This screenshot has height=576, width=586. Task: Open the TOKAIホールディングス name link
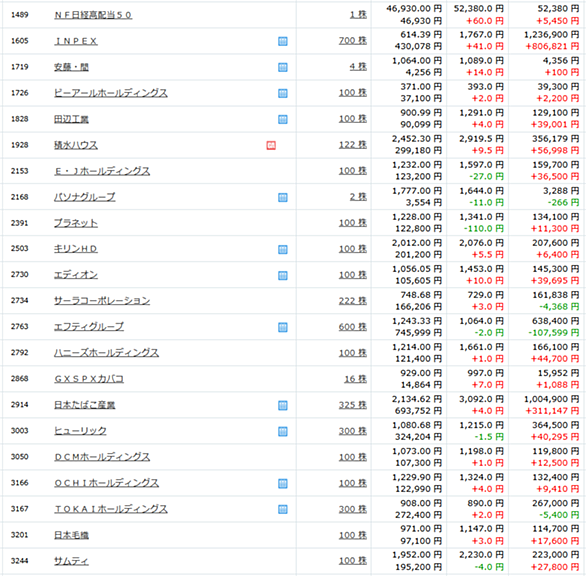tap(111, 509)
